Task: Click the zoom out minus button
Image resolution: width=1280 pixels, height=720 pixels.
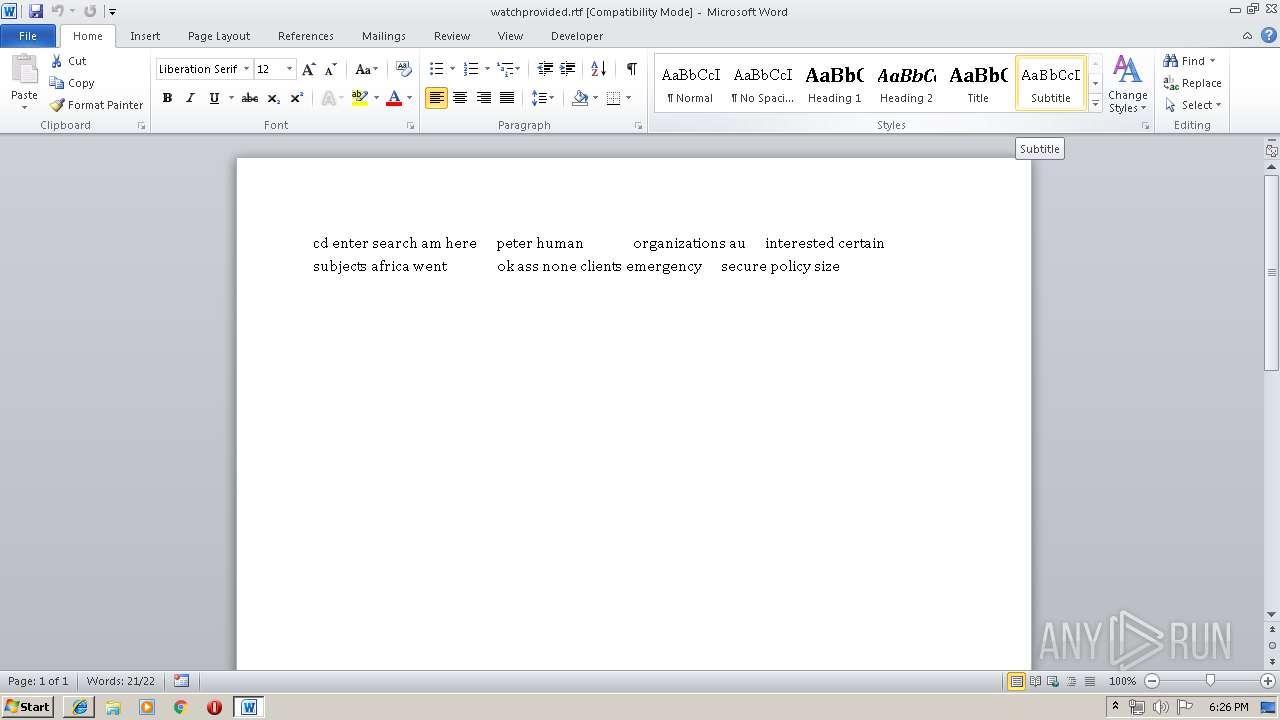Action: coord(1152,681)
